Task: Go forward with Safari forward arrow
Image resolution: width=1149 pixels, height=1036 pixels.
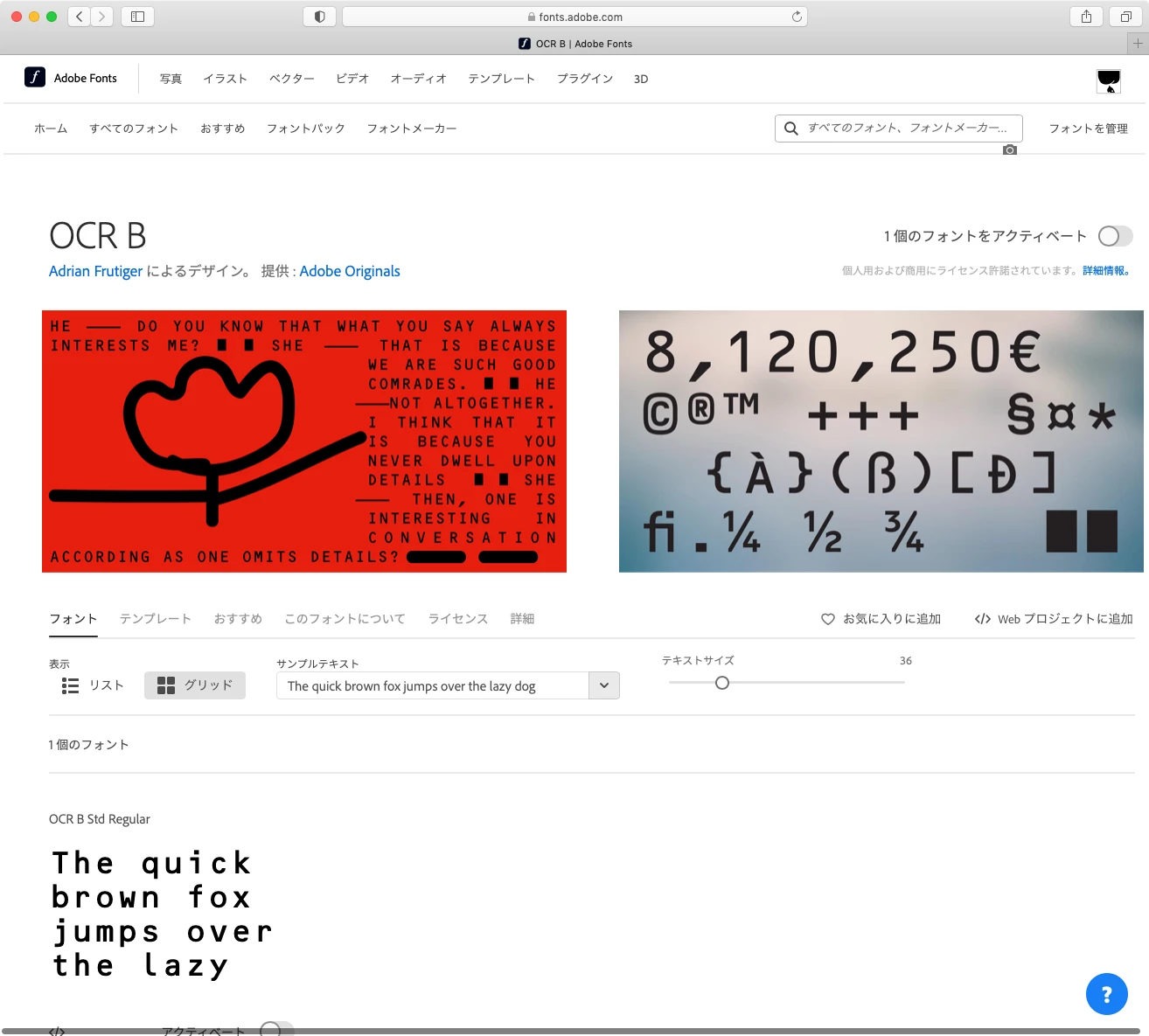Action: 102,17
